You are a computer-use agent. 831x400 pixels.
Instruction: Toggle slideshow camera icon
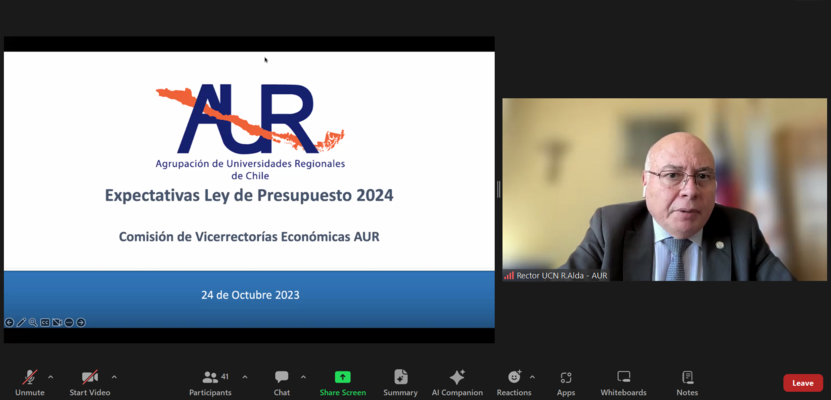tap(57, 322)
